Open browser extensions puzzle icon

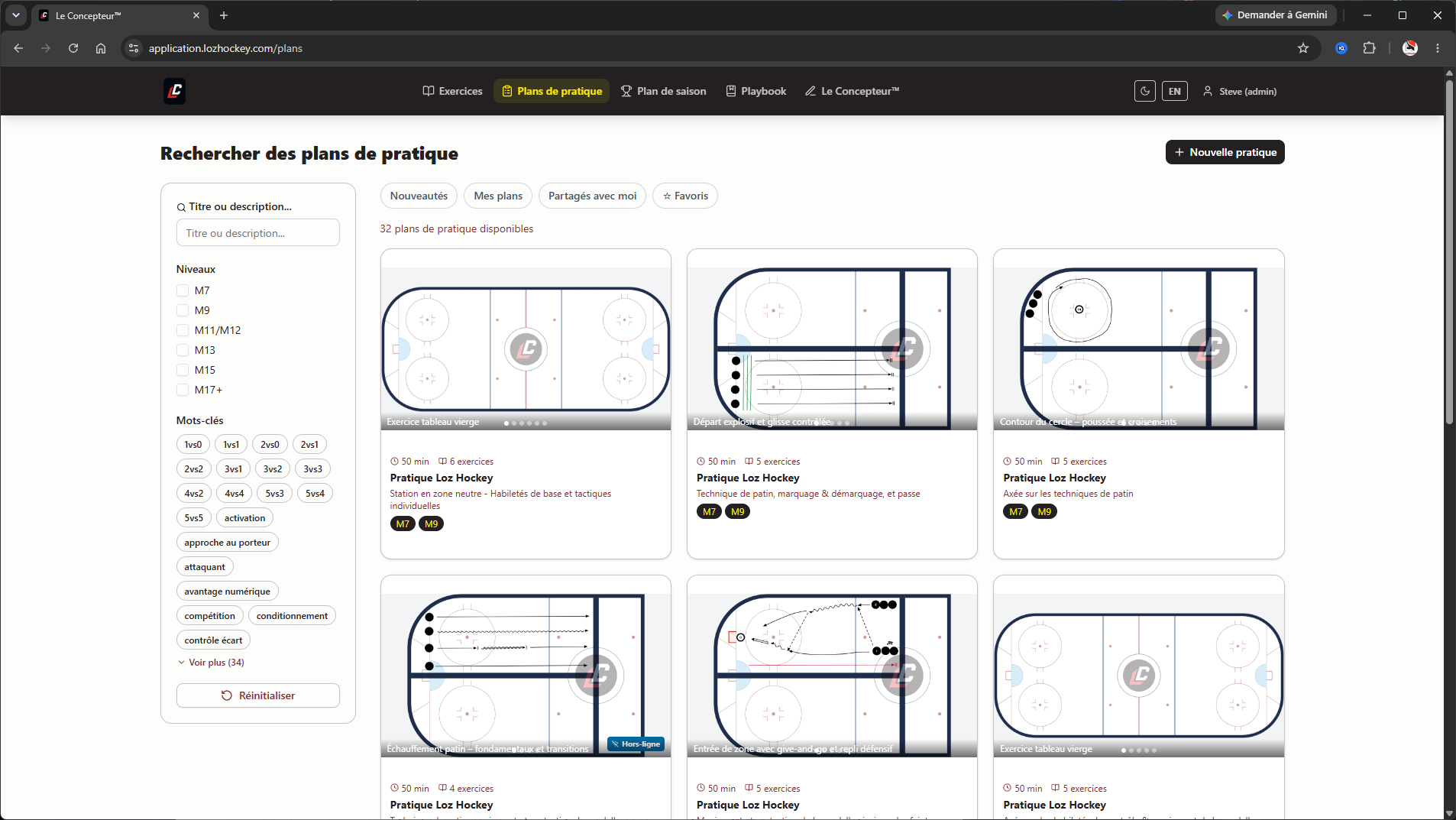click(1370, 48)
